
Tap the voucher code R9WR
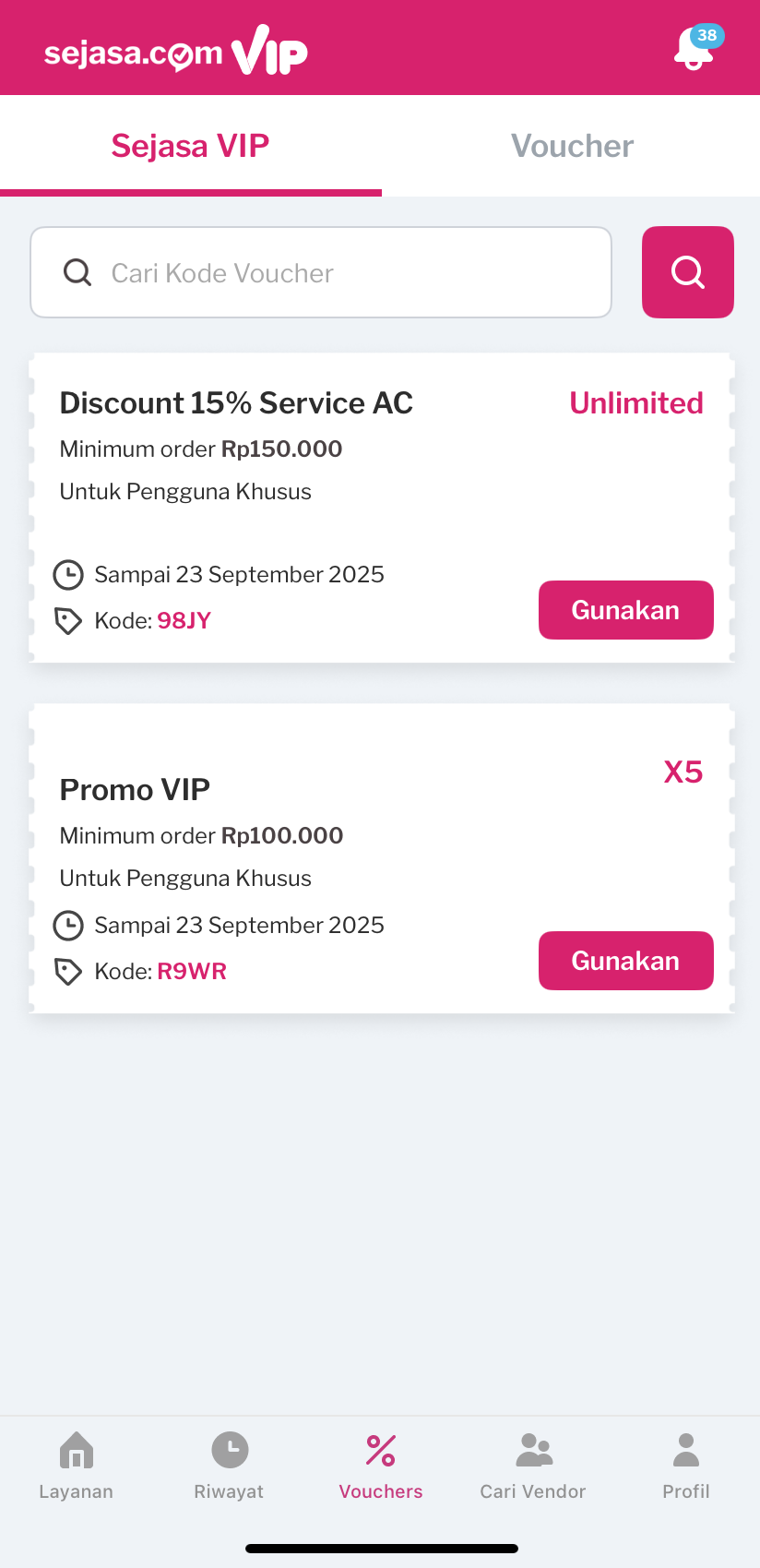(x=192, y=971)
